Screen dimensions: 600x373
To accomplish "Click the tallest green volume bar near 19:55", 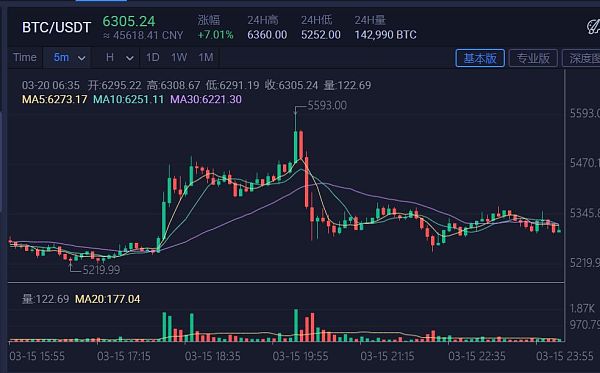I will coord(296,325).
